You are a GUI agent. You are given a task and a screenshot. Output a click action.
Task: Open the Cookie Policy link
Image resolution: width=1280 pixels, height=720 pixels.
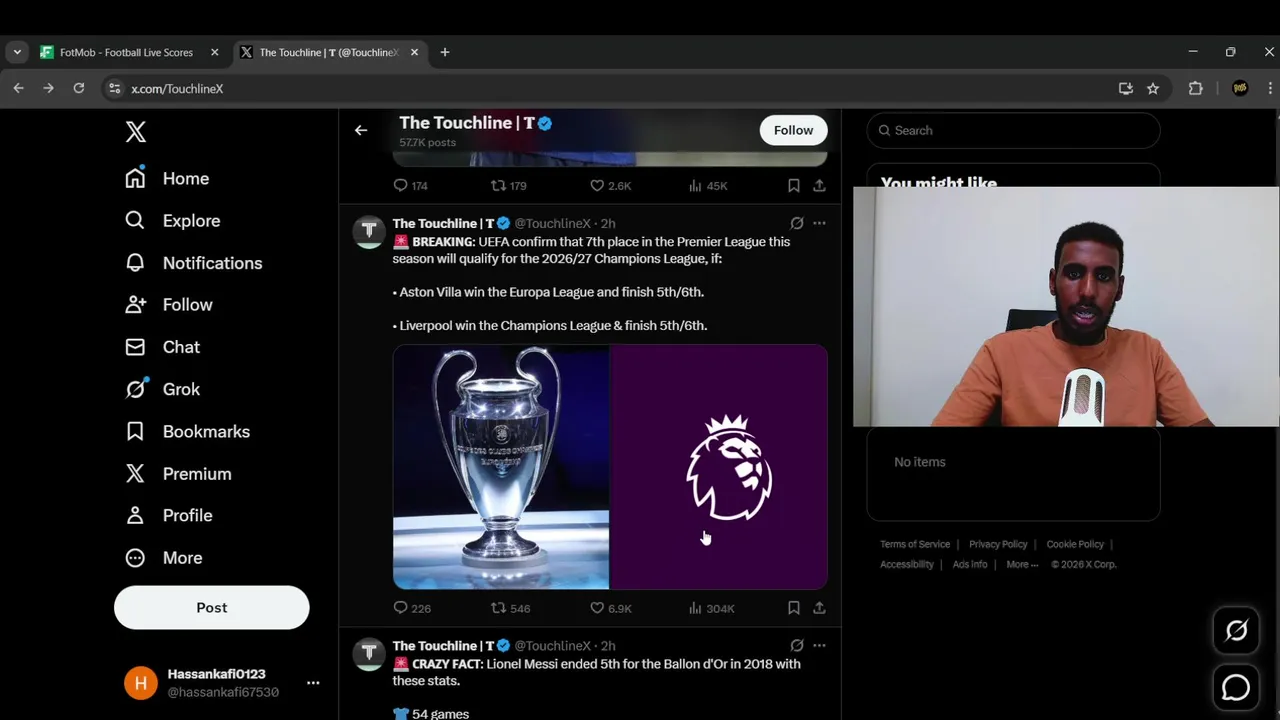1075,544
